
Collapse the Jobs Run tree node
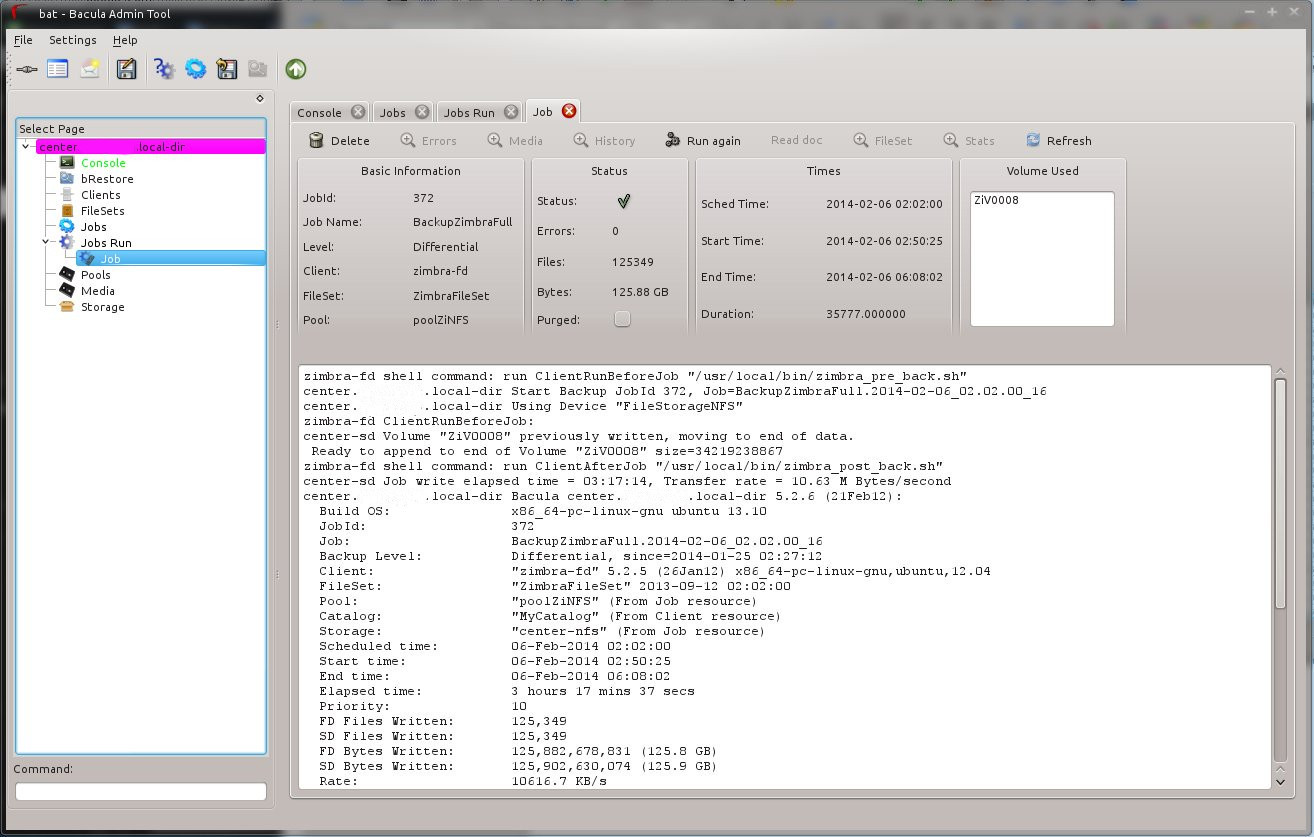(x=46, y=242)
